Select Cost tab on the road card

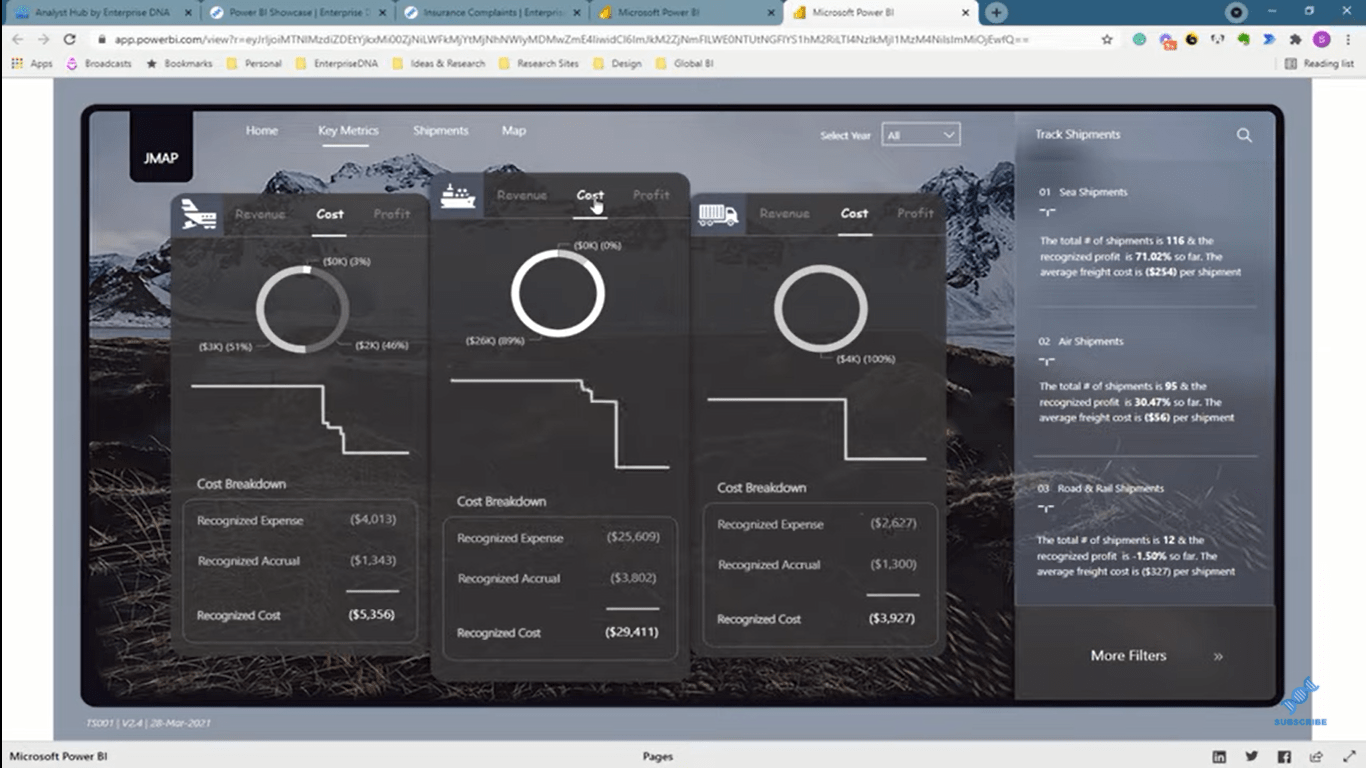855,213
